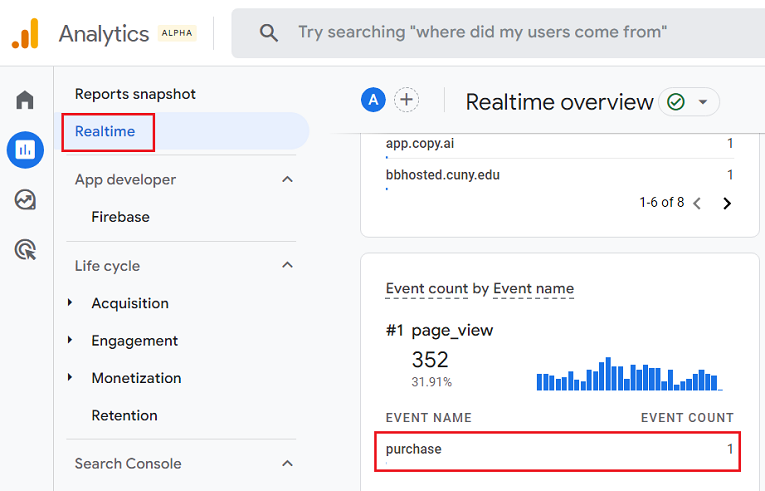This screenshot has width=765, height=491.
Task: Click the EVENT NAME column header
Action: [x=428, y=418]
